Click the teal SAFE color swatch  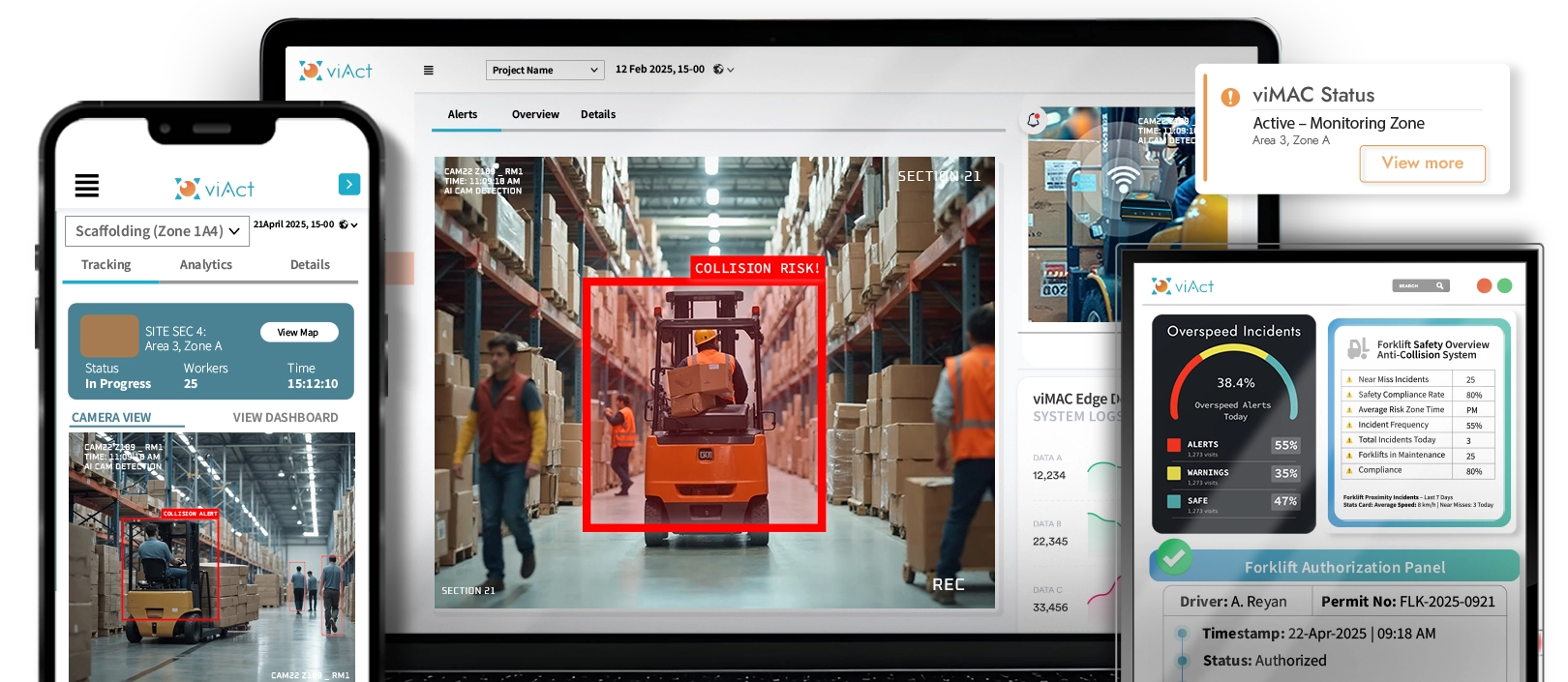(1174, 501)
